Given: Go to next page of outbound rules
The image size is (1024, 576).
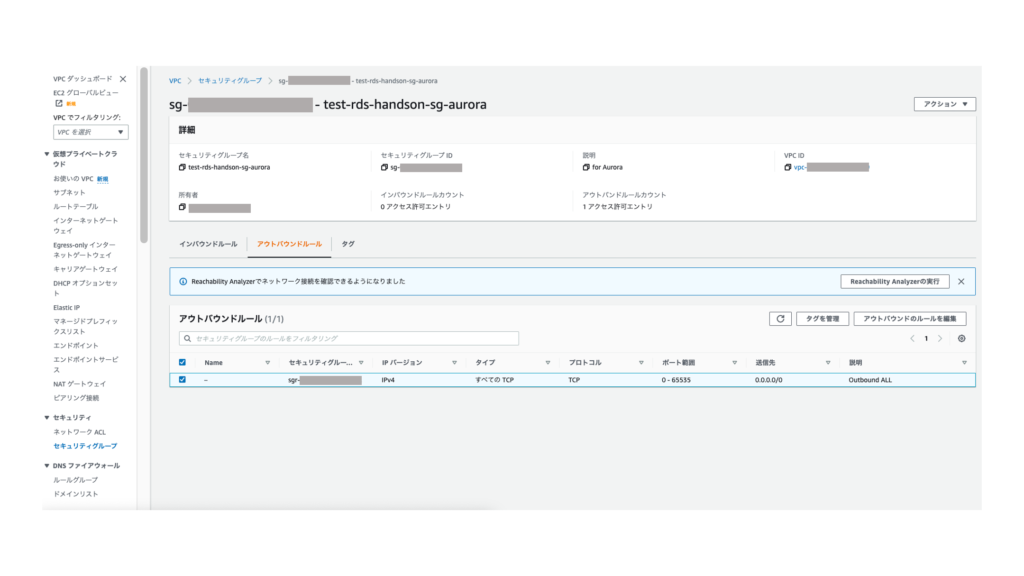Looking at the screenshot, I should 940,339.
